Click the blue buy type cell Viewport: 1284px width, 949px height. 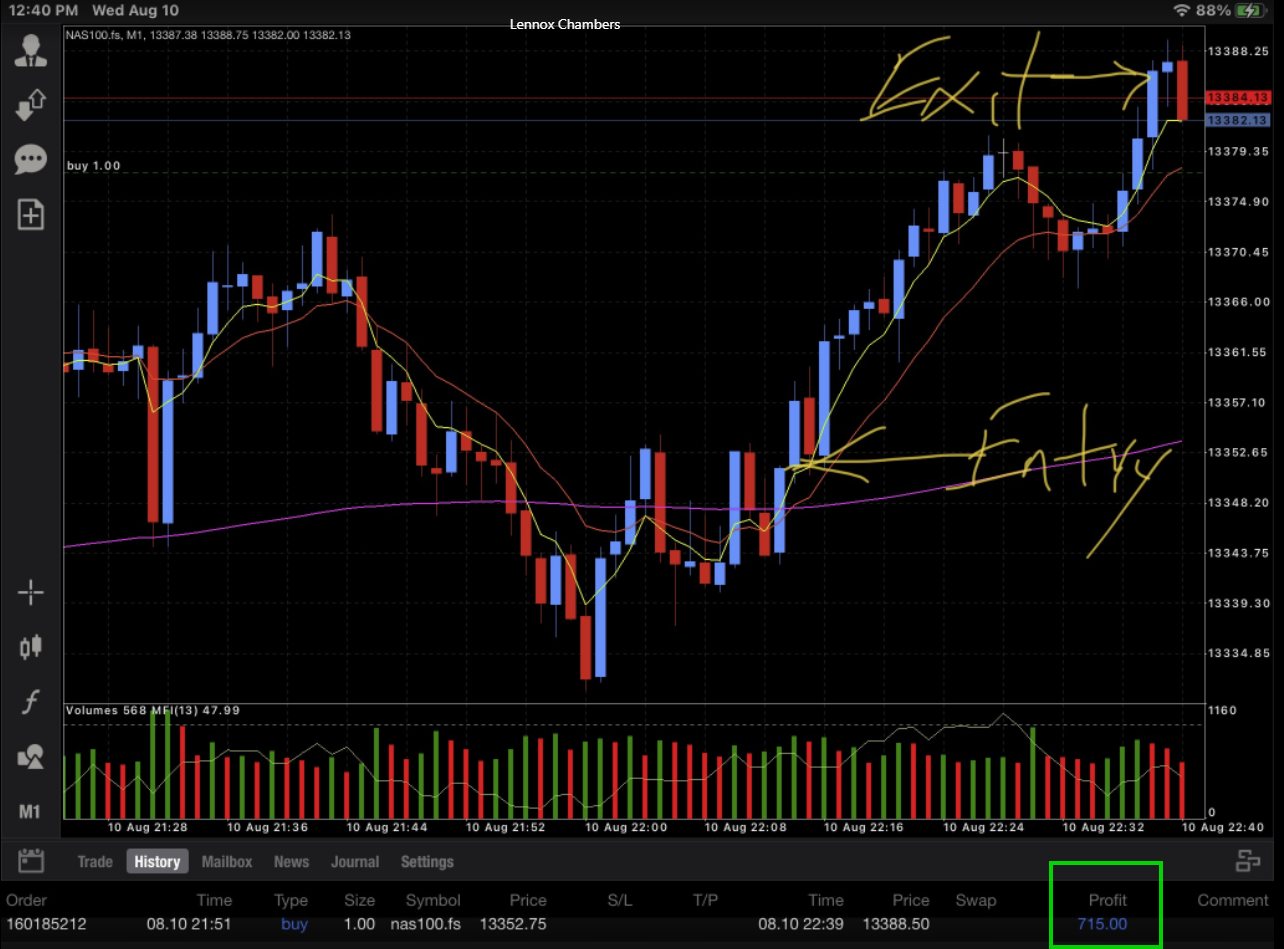[x=294, y=924]
